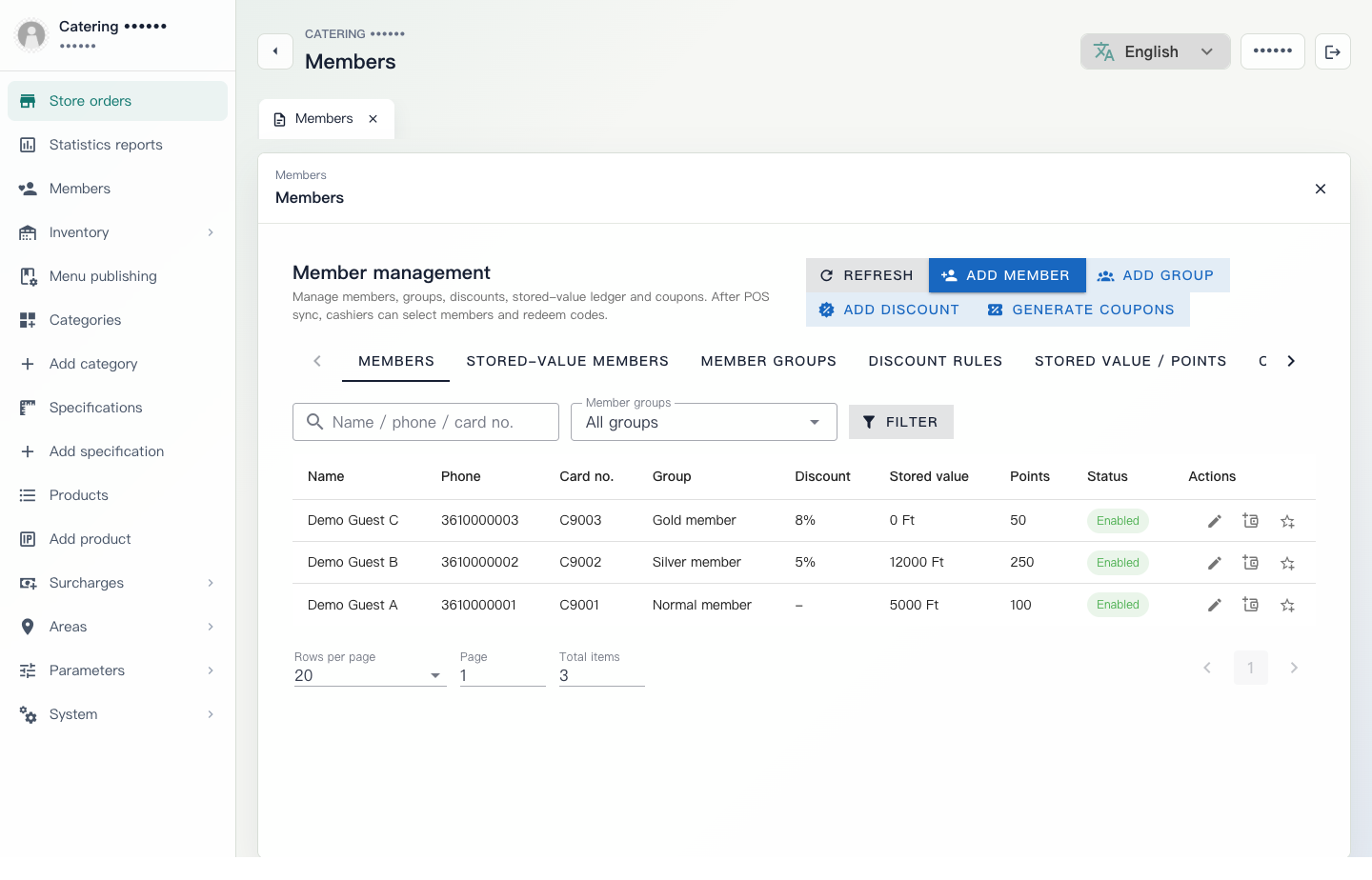Screen dimensions: 1372x880
Task: Open Statistics reports in sidebar
Action: 117,145
